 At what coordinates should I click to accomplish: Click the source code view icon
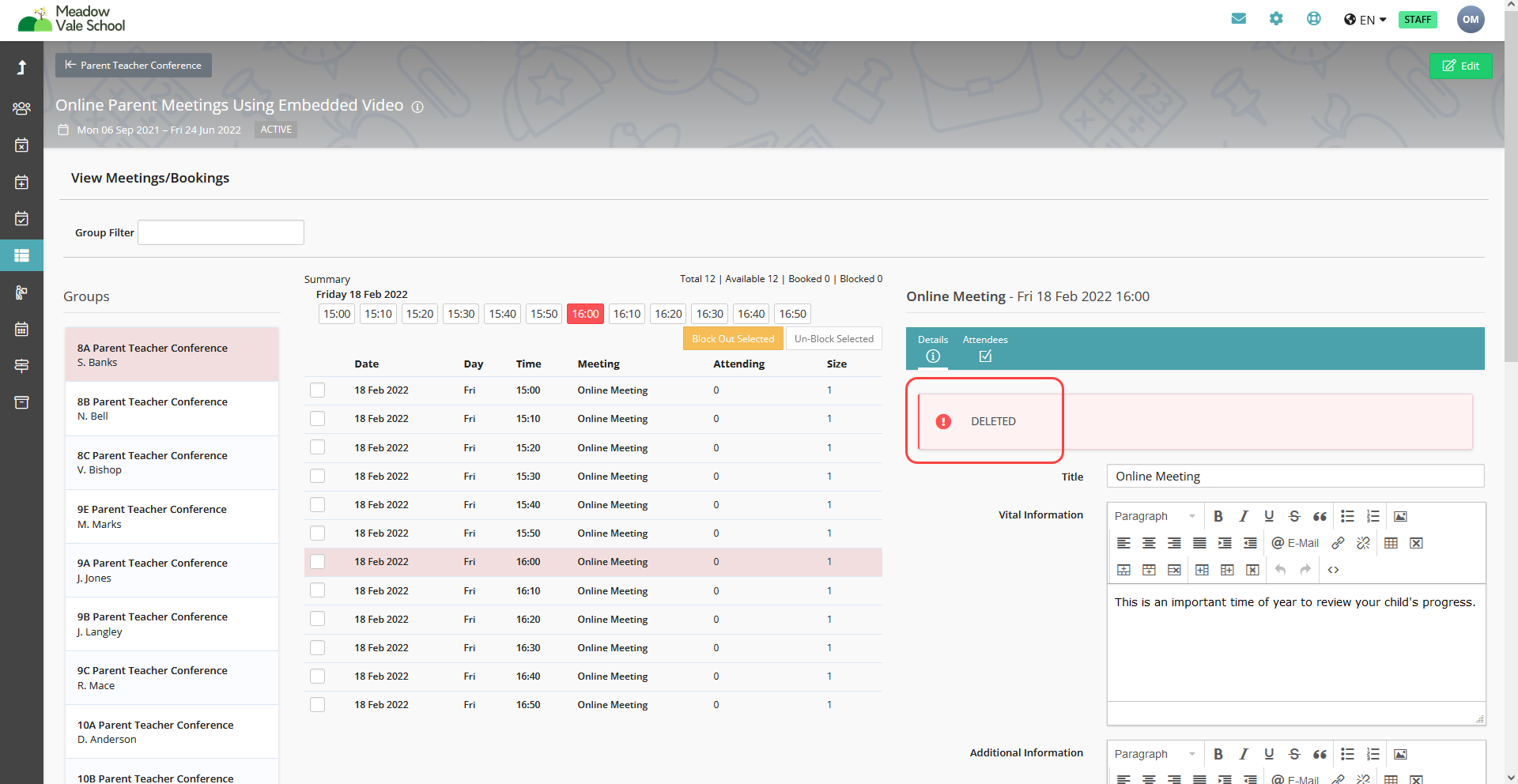pyautogui.click(x=1333, y=570)
